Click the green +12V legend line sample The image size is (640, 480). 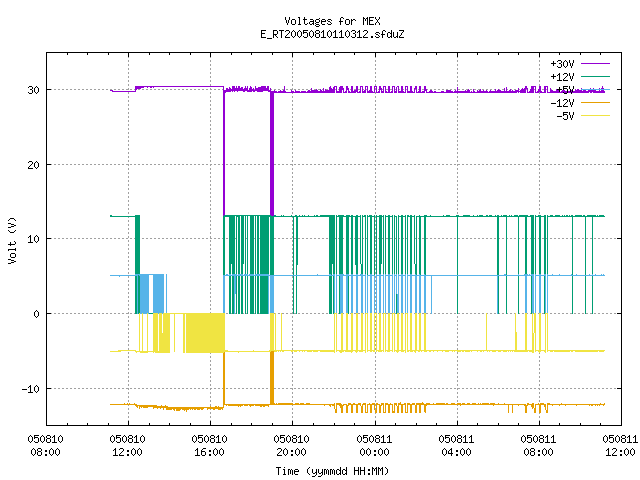point(595,76)
